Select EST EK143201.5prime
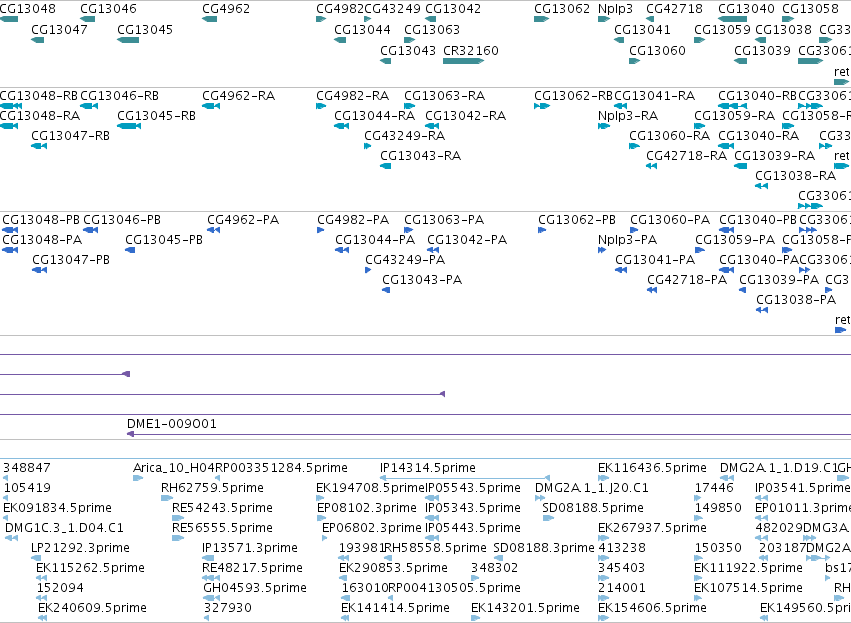The height and width of the screenshot is (623, 851). click(x=525, y=608)
